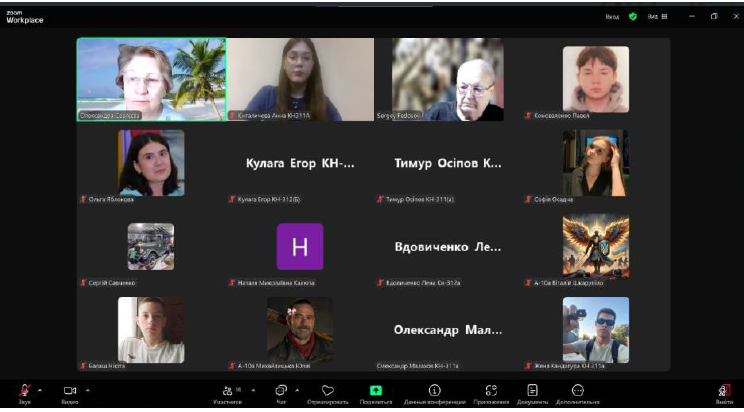Select Софія Осадча's profile picture
This screenshot has width=744, height=412.
(596, 163)
